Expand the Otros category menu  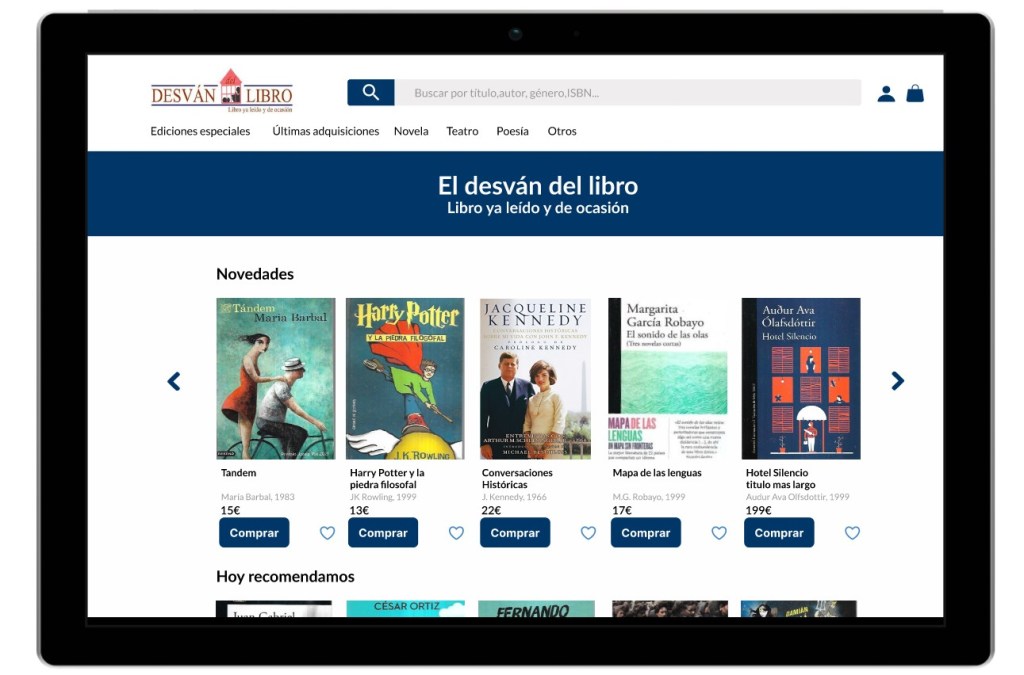[x=562, y=131]
